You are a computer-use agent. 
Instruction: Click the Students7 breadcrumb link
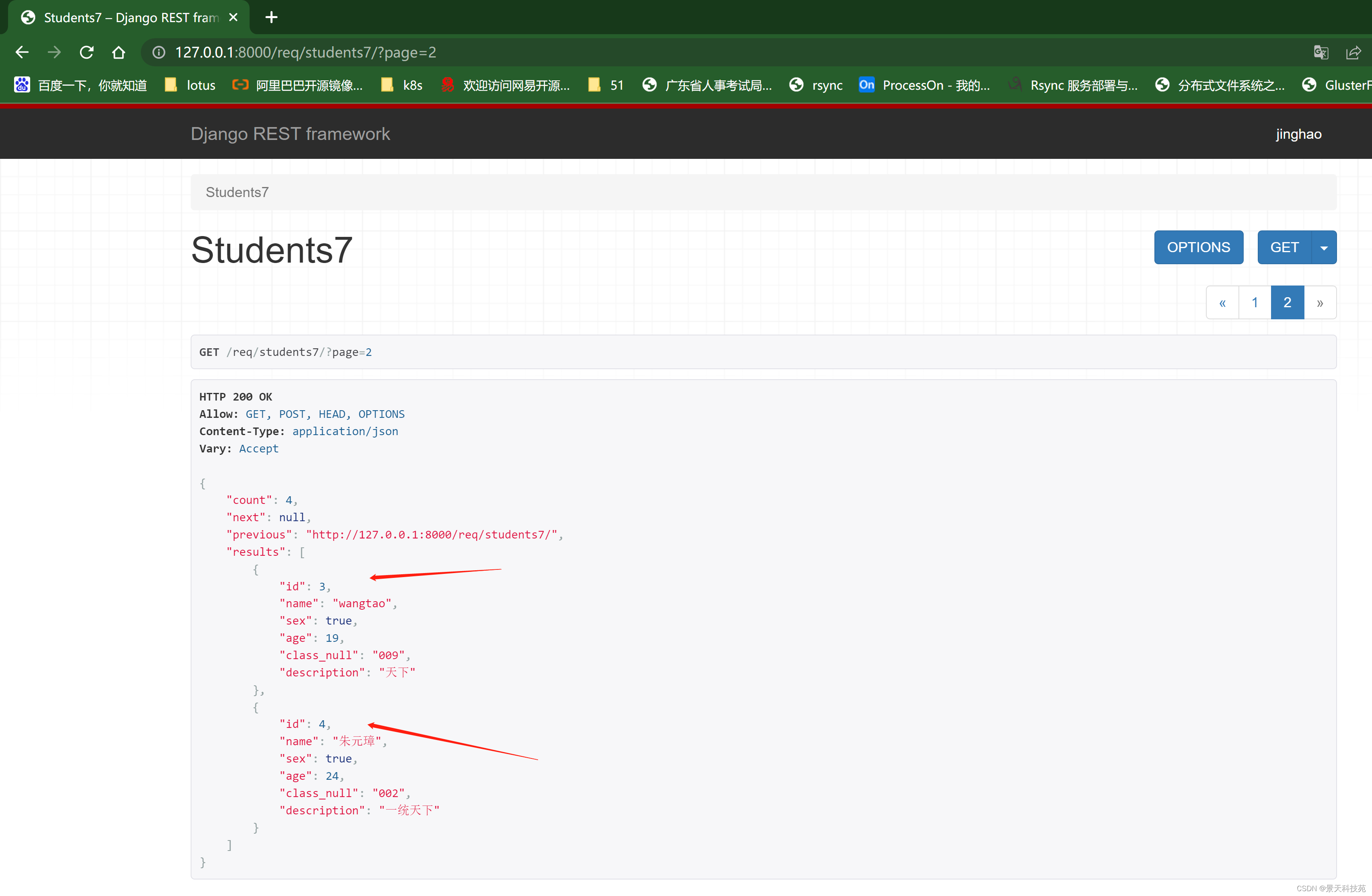click(x=237, y=193)
